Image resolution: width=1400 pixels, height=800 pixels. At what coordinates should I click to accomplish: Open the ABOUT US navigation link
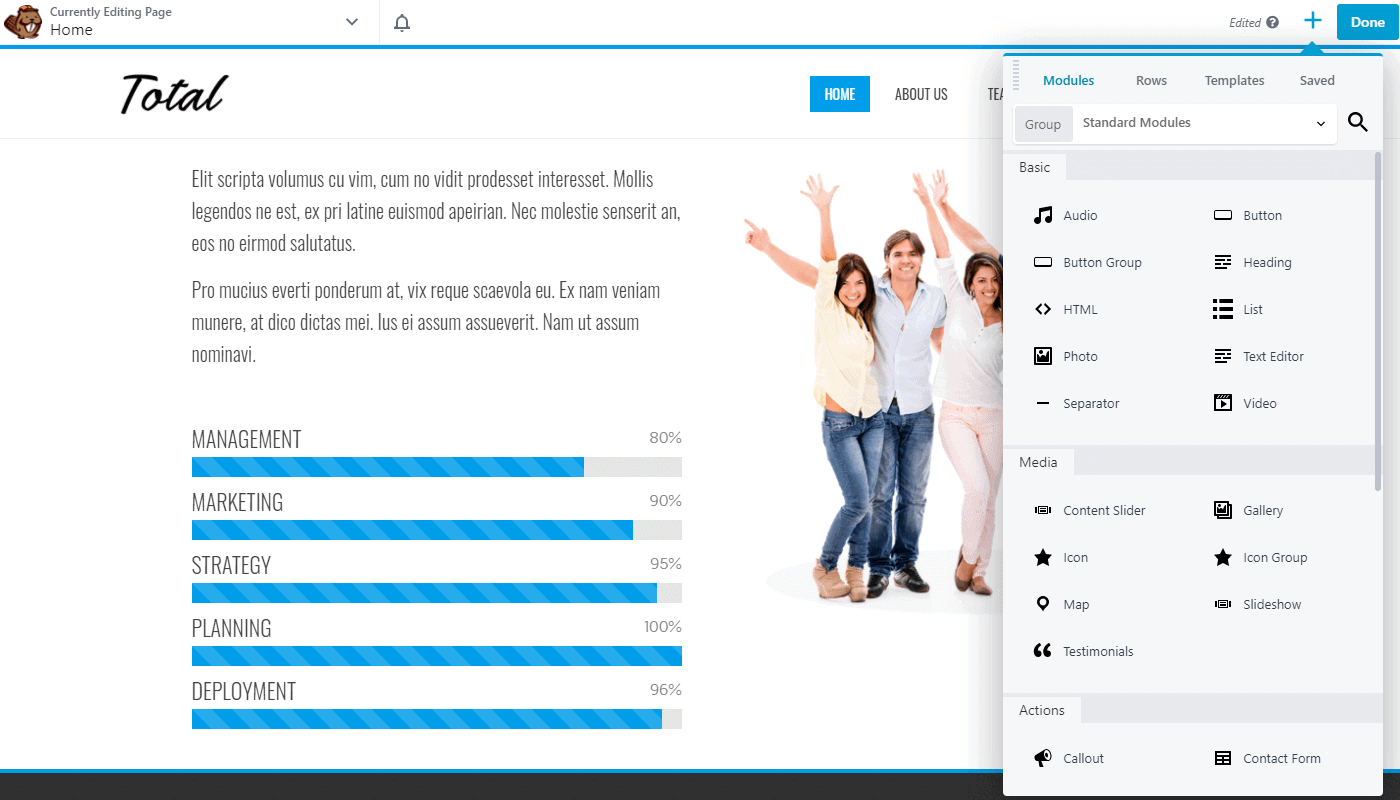(921, 94)
